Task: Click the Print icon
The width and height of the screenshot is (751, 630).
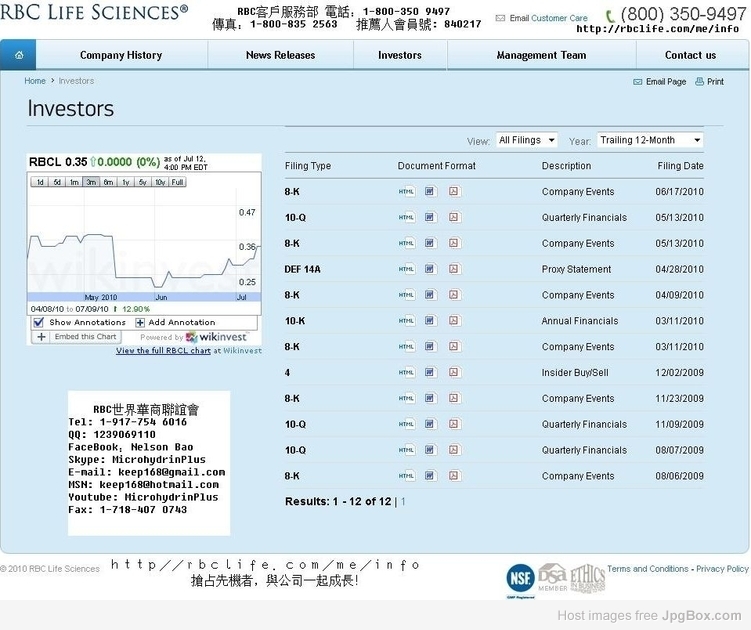Action: [699, 81]
